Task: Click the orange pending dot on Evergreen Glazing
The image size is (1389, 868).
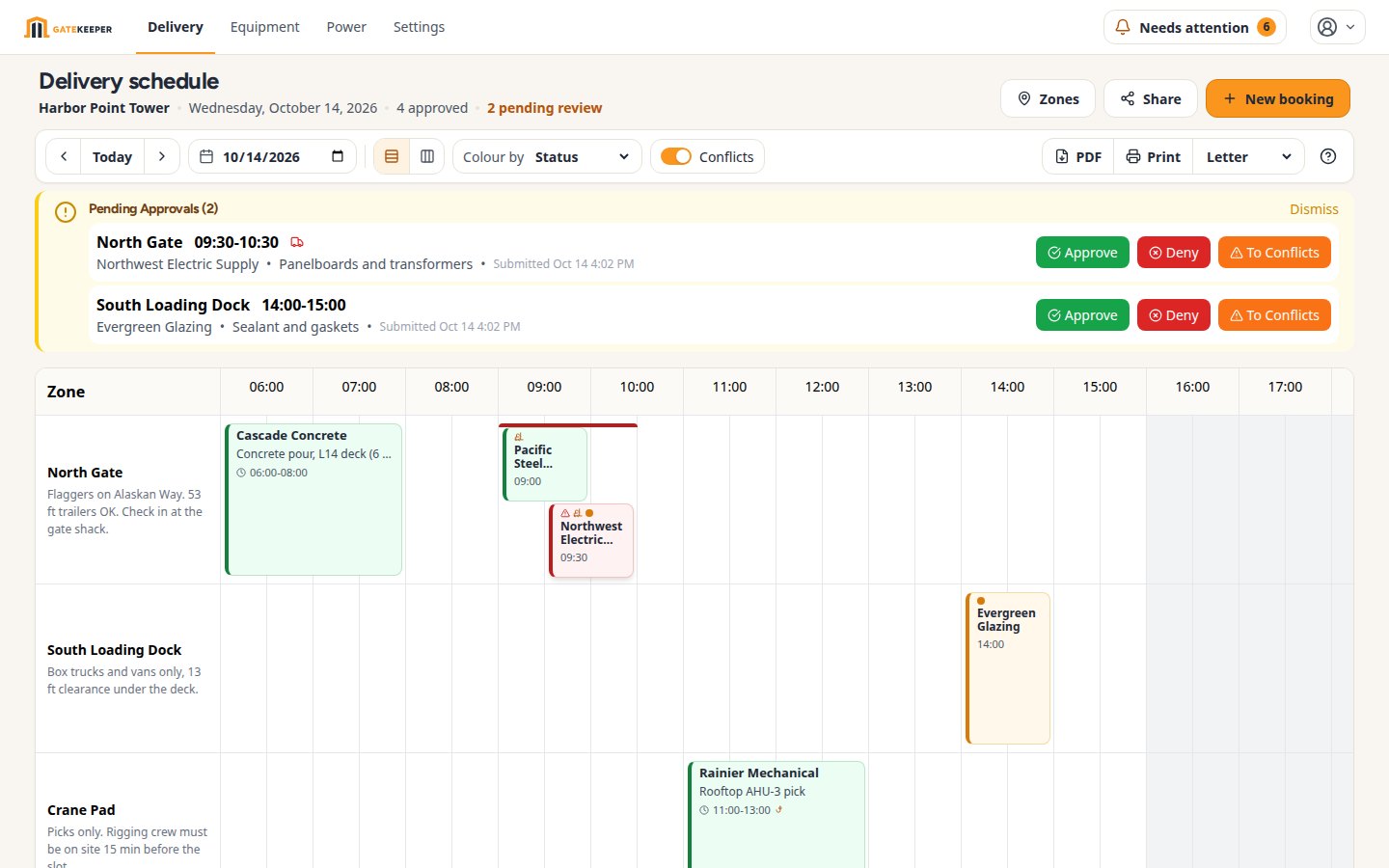Action: click(981, 601)
